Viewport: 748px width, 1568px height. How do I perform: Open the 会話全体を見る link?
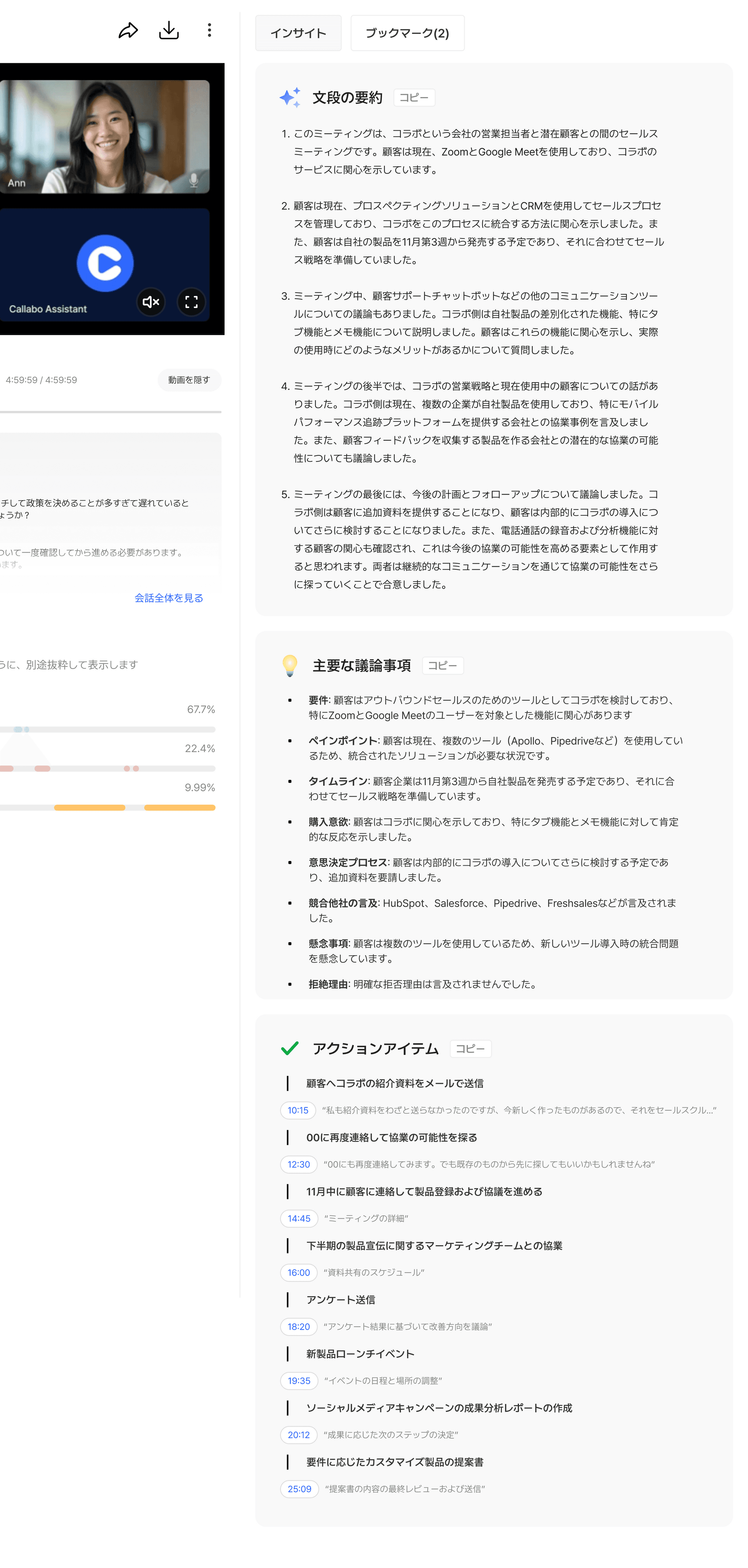click(169, 598)
